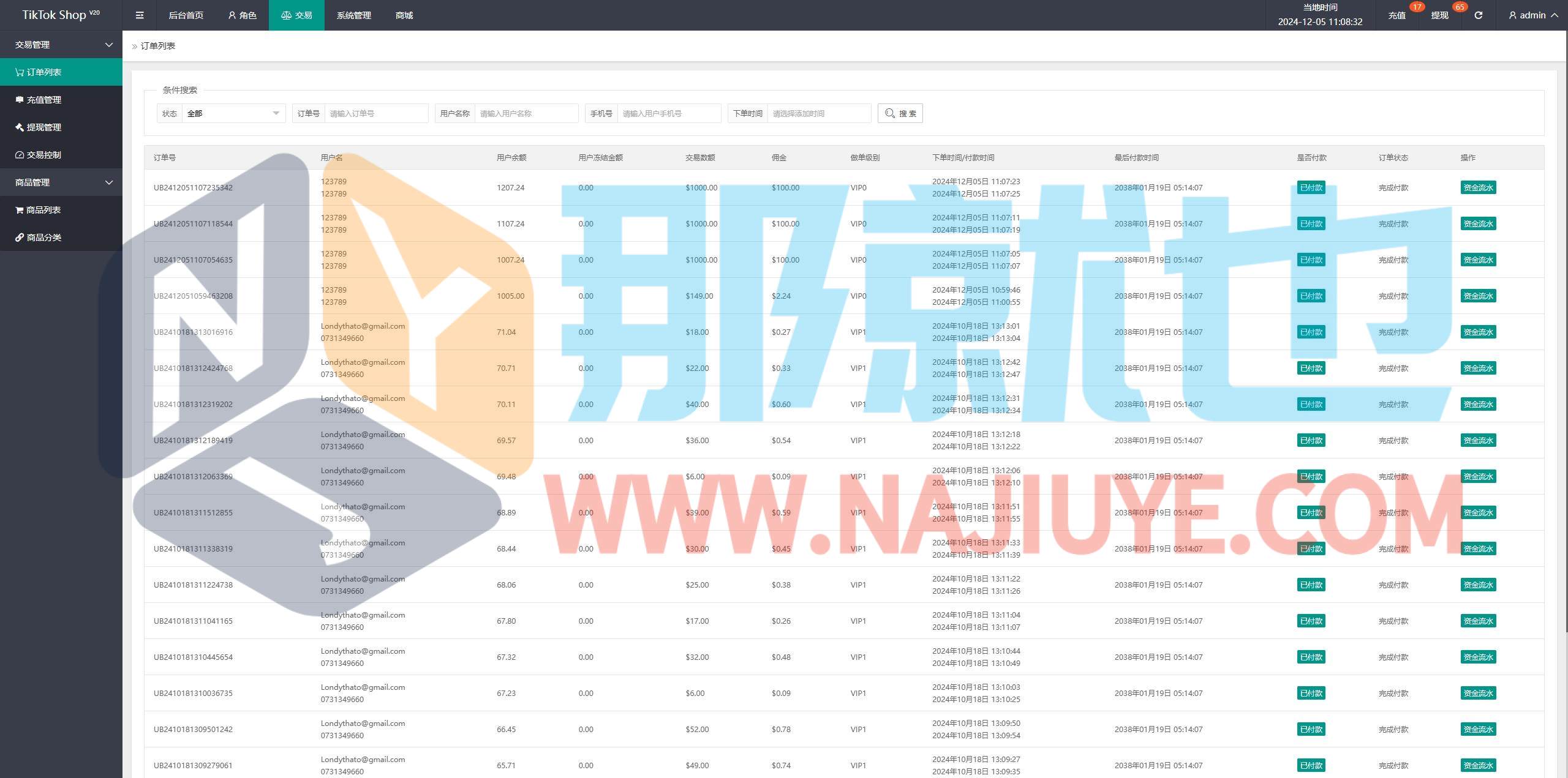Image resolution: width=1568 pixels, height=778 pixels.
Task: Click 资金流水 for order UB2412051107235342
Action: pos(1477,188)
